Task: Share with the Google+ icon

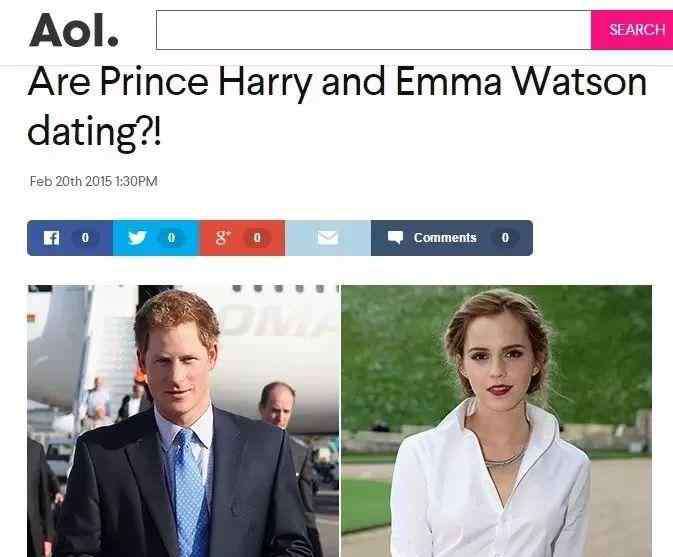Action: 223,237
